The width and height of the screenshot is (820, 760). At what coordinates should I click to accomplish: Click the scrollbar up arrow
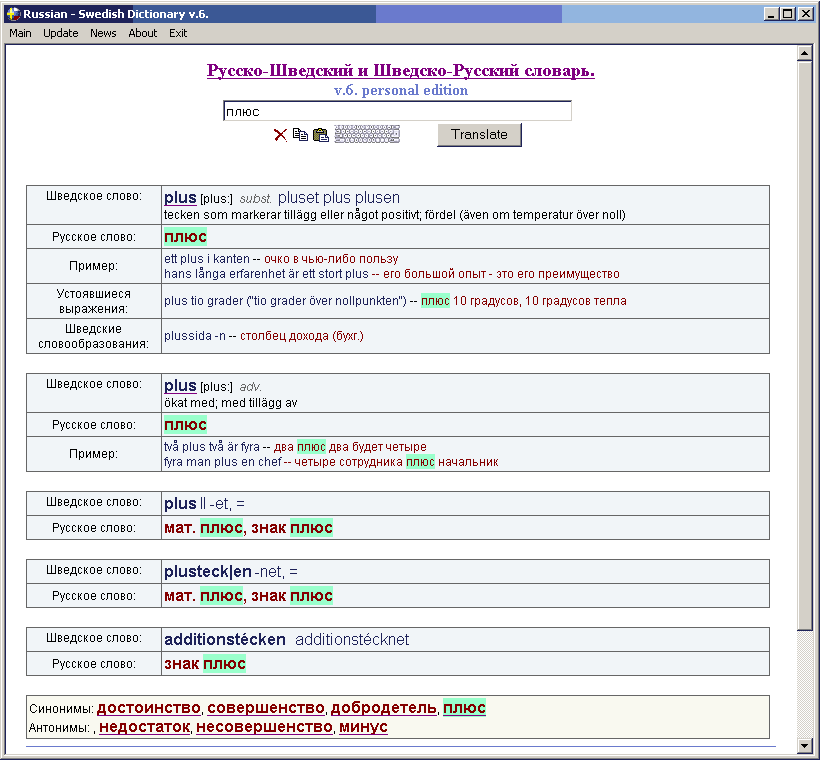coord(805,53)
